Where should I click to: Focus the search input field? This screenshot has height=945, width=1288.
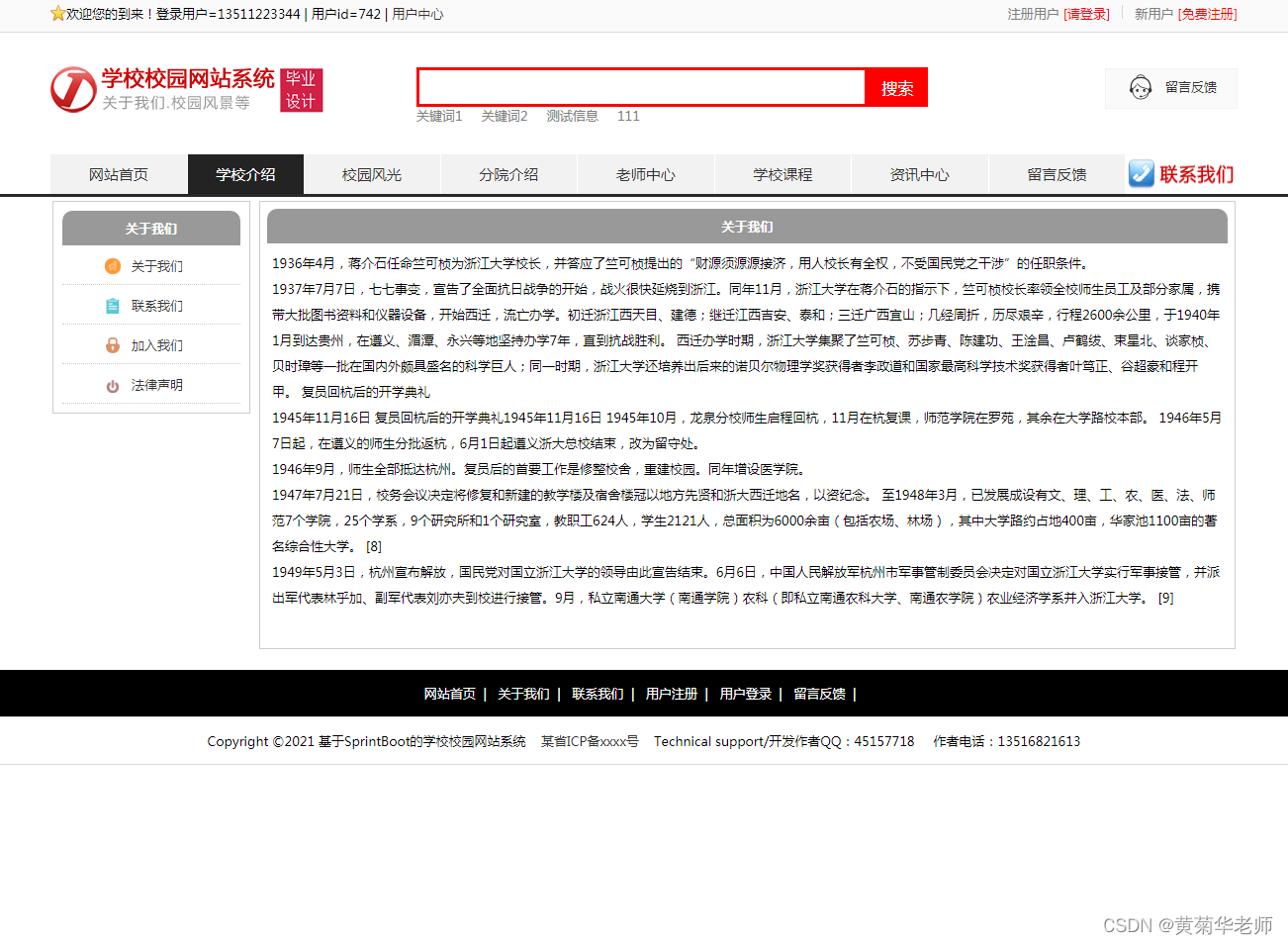click(x=641, y=87)
